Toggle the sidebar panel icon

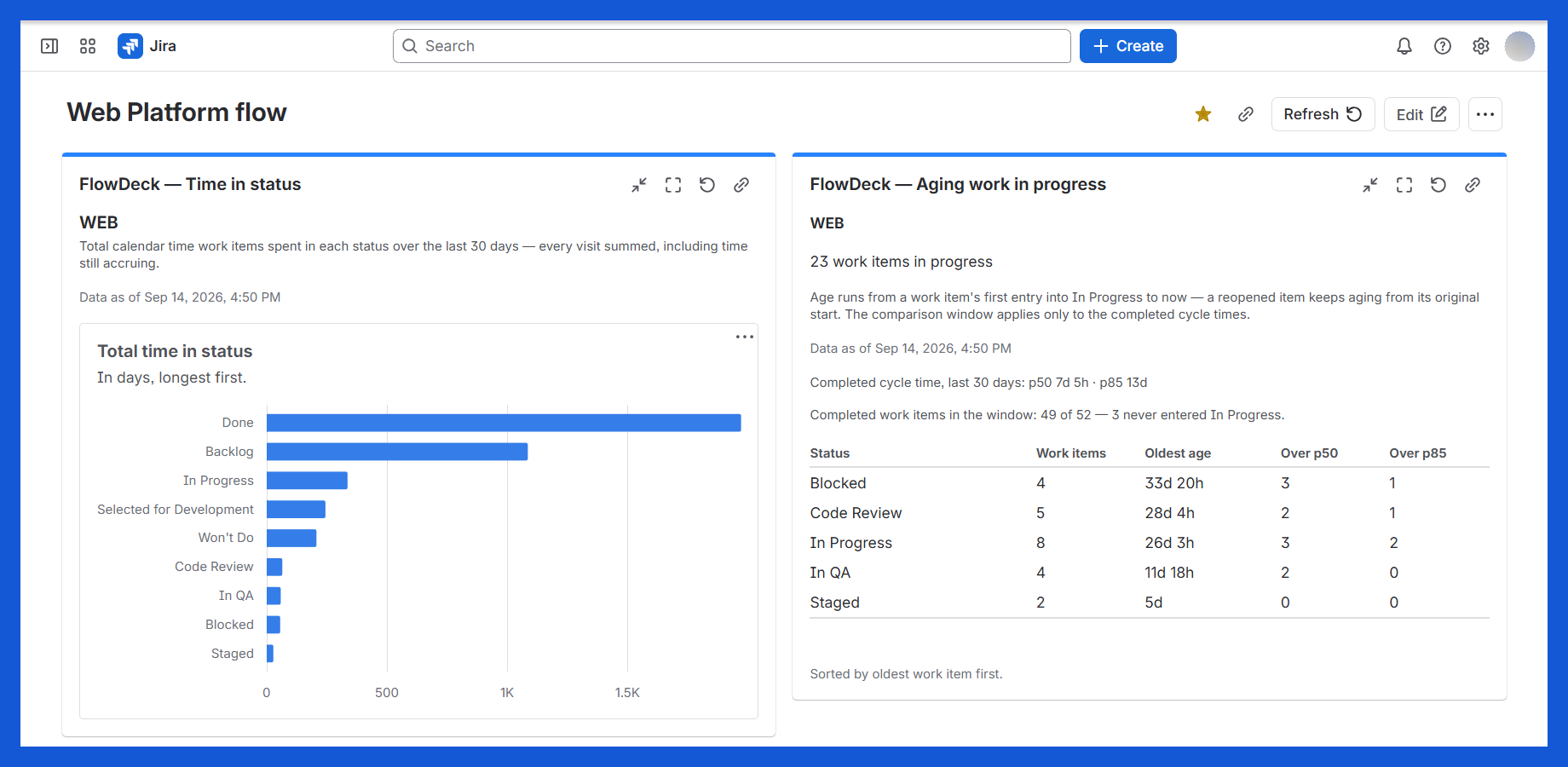[x=49, y=46]
